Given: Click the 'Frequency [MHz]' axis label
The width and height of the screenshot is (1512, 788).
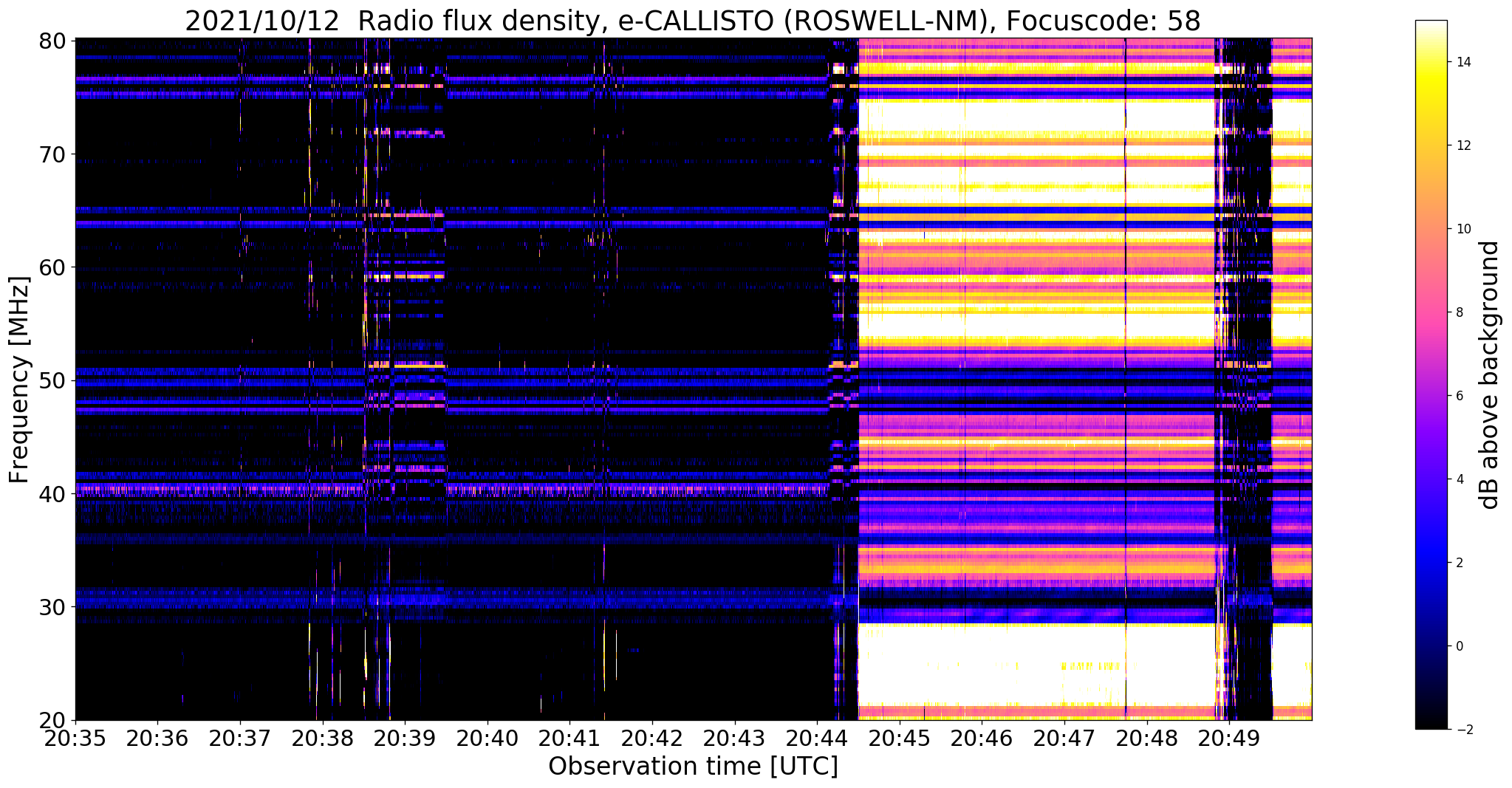Looking at the screenshot, I should 20,380.
